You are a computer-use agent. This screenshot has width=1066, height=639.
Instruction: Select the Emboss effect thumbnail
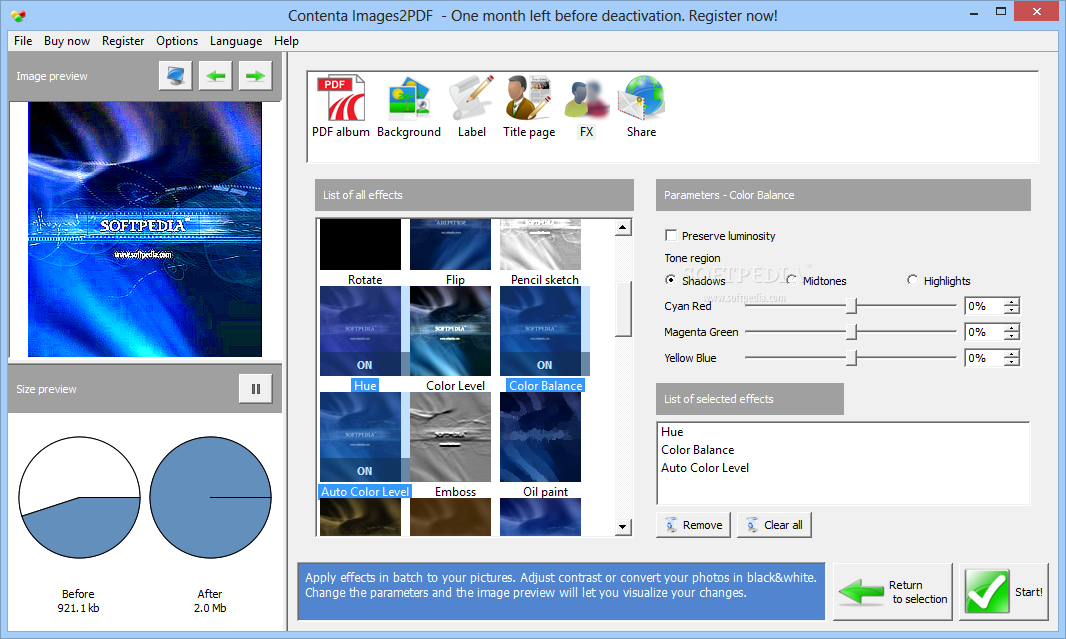pyautogui.click(x=450, y=437)
